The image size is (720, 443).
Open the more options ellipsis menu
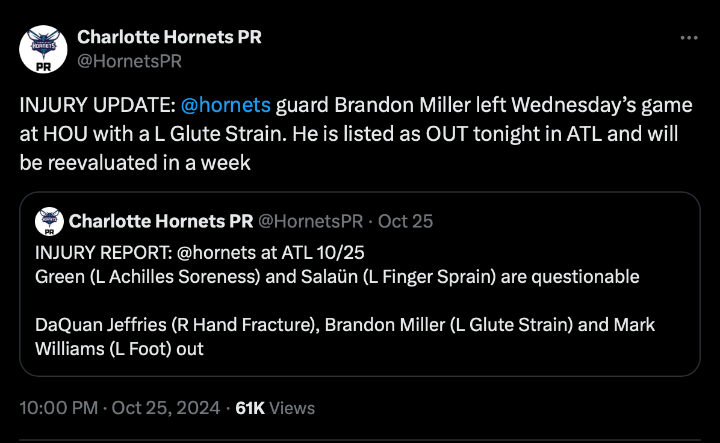pos(689,38)
